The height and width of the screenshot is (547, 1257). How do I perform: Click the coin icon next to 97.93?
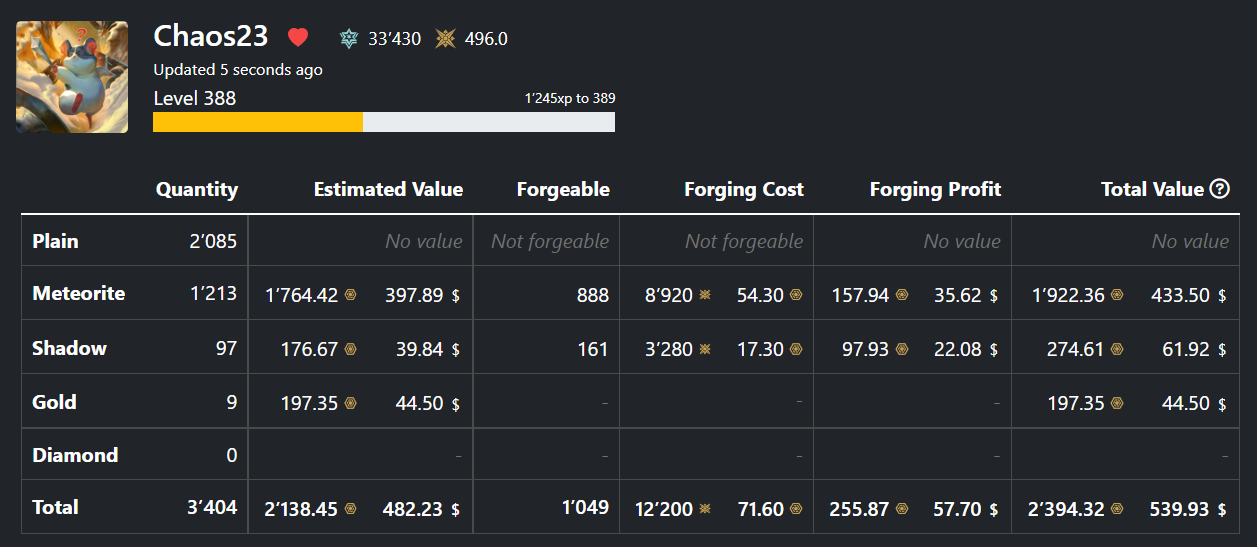902,349
